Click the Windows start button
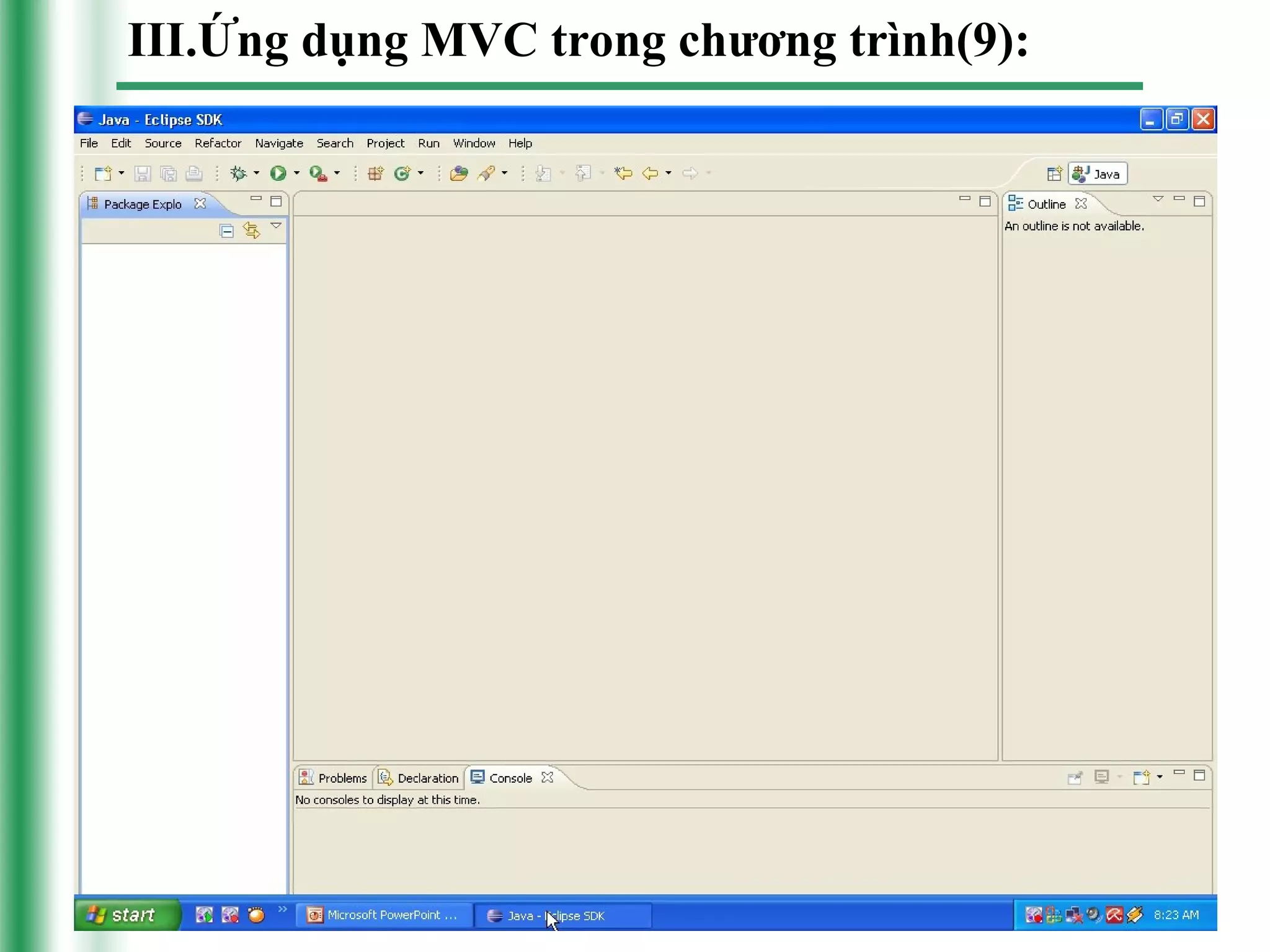Image resolution: width=1270 pixels, height=952 pixels. tap(127, 915)
